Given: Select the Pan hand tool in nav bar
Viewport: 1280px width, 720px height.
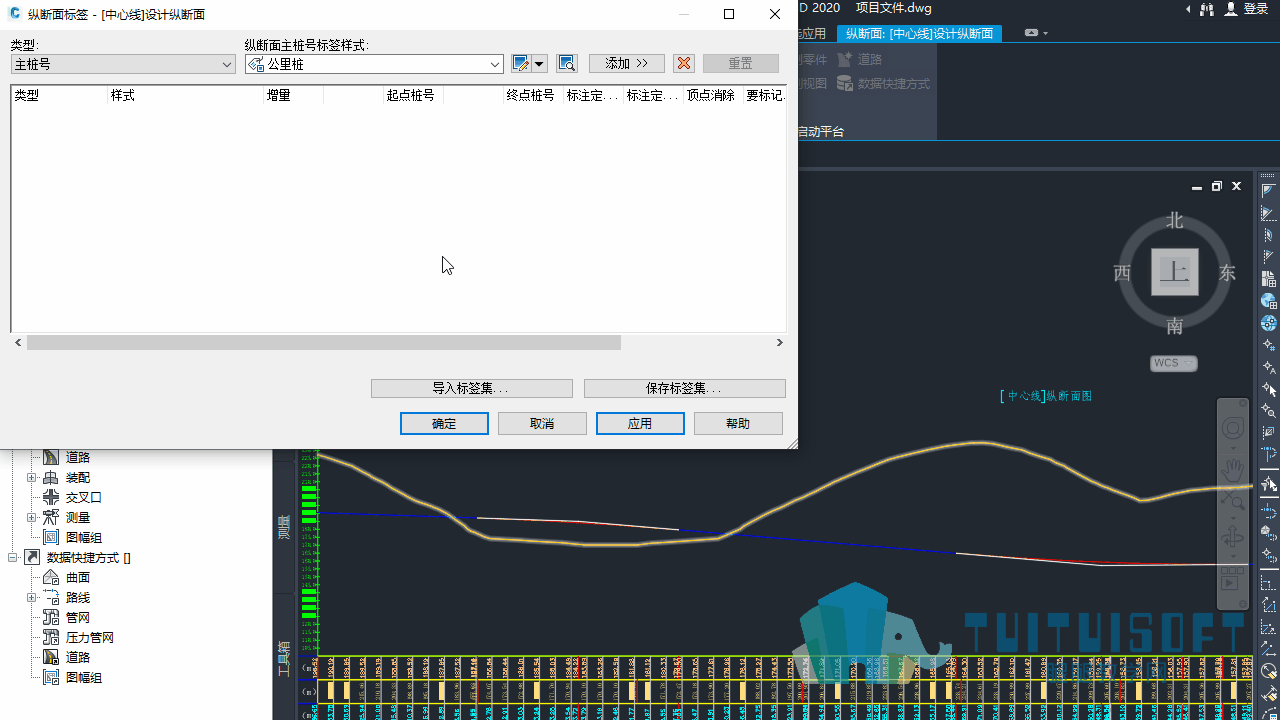Looking at the screenshot, I should pos(1233,468).
